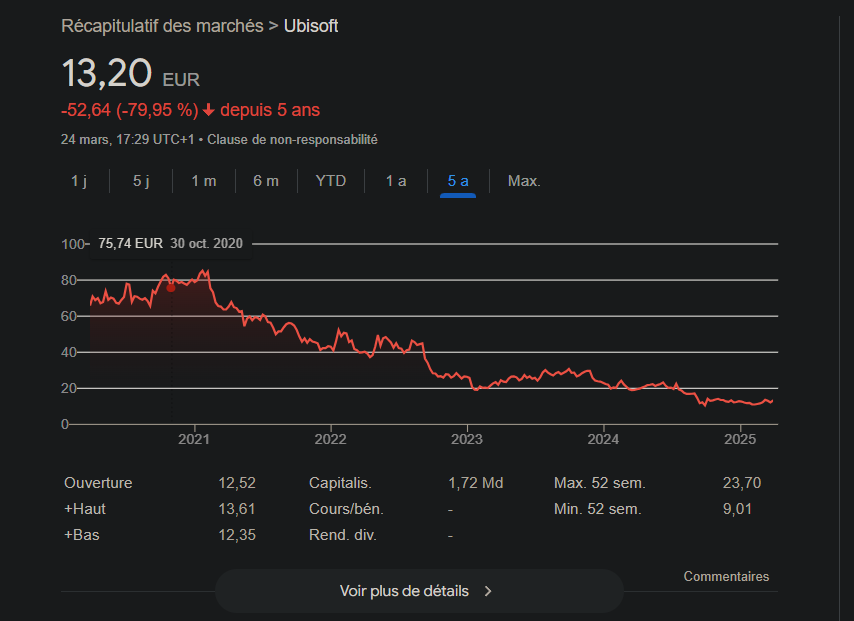Choose the 1 a range tab
Image resolution: width=854 pixels, height=621 pixels.
pos(396,181)
